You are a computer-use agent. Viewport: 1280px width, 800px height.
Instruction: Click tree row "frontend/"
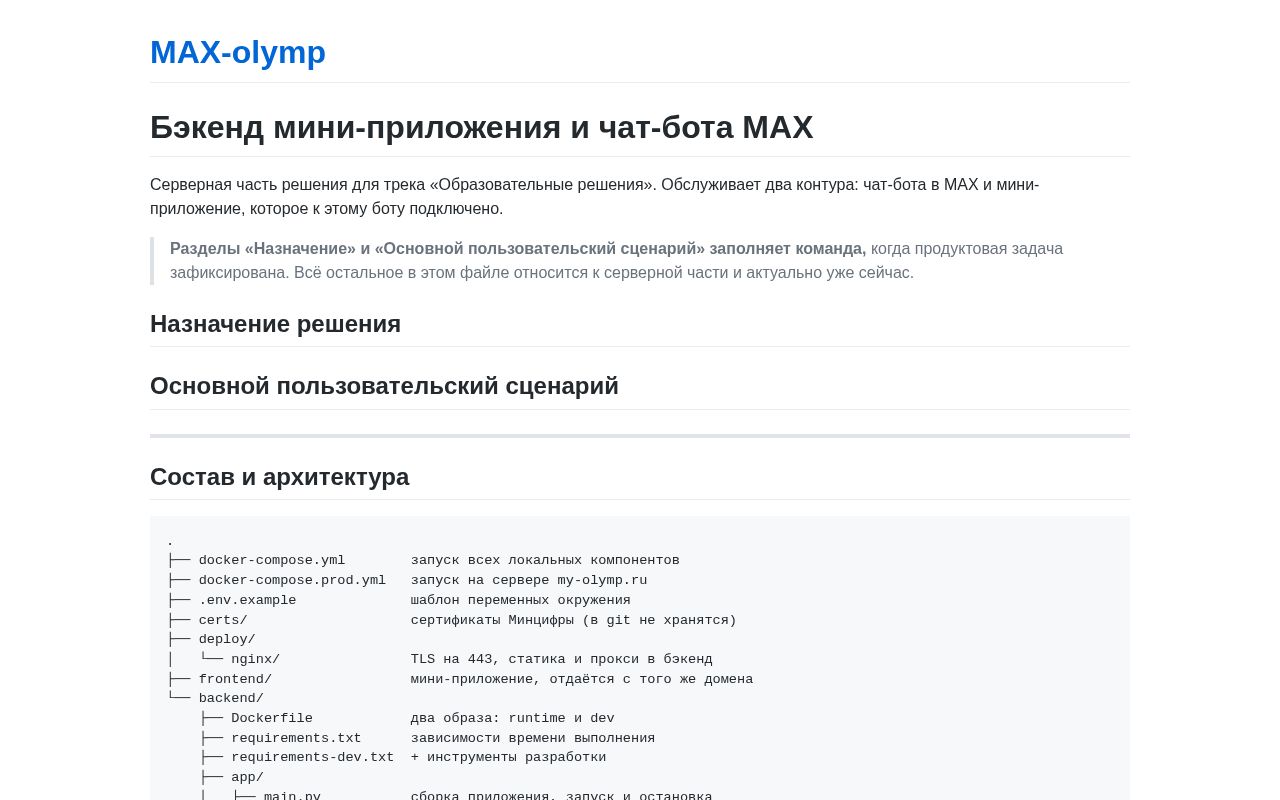point(235,679)
